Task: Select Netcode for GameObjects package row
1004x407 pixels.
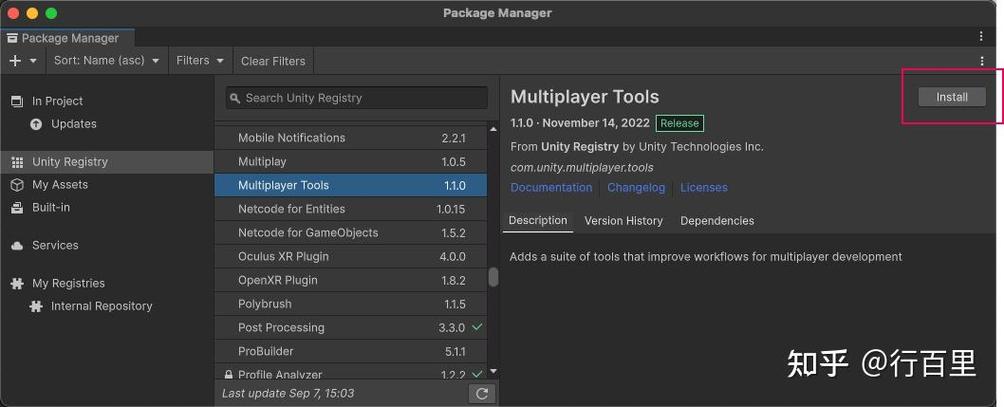Action: (351, 233)
